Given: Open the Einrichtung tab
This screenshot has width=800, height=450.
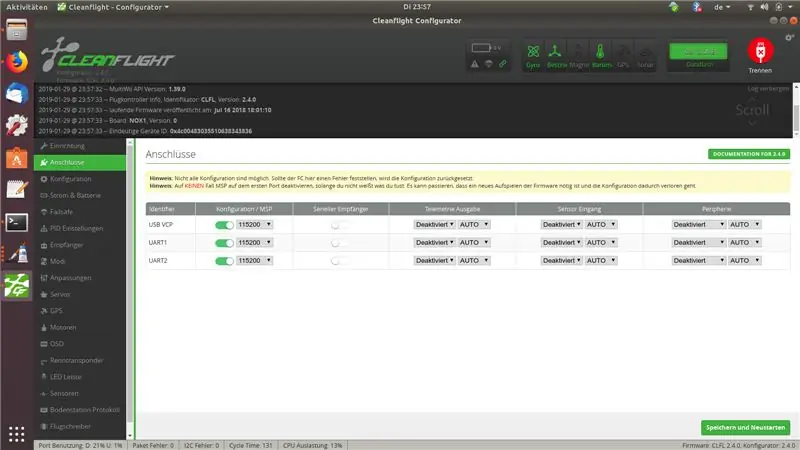Looking at the screenshot, I should tap(80, 146).
